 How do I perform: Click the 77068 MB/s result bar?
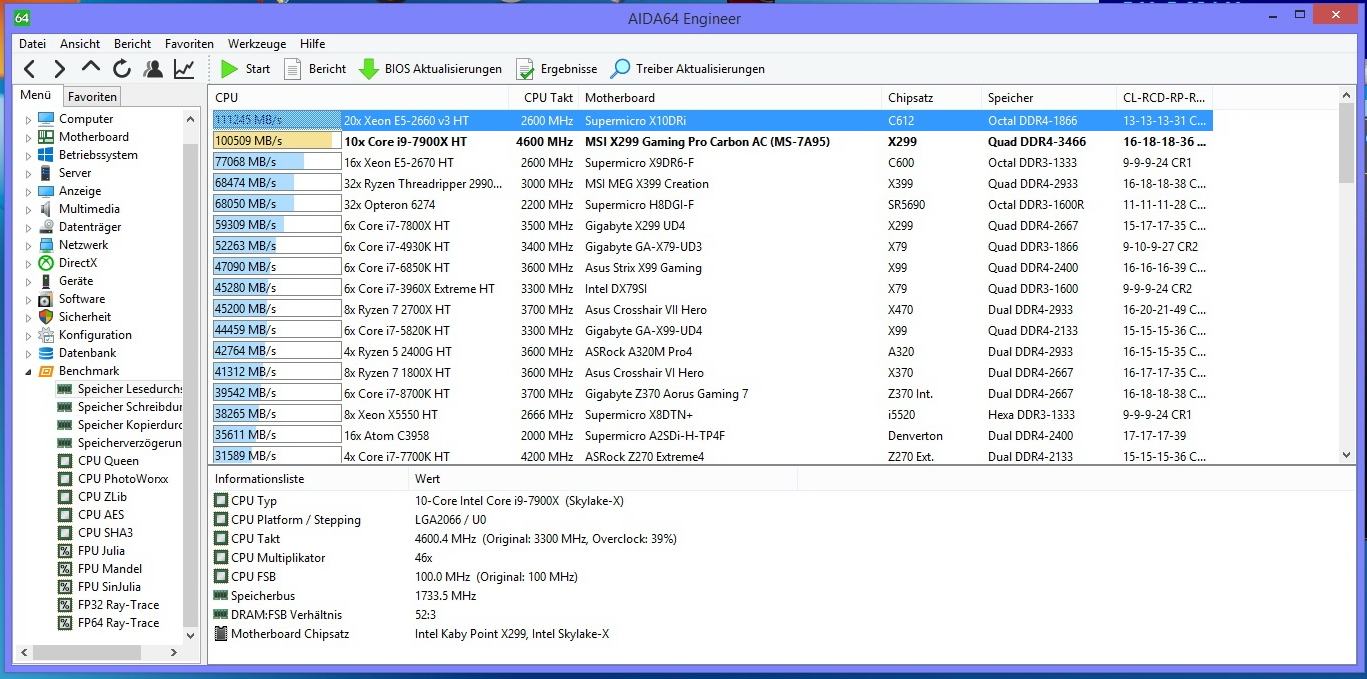pos(277,162)
